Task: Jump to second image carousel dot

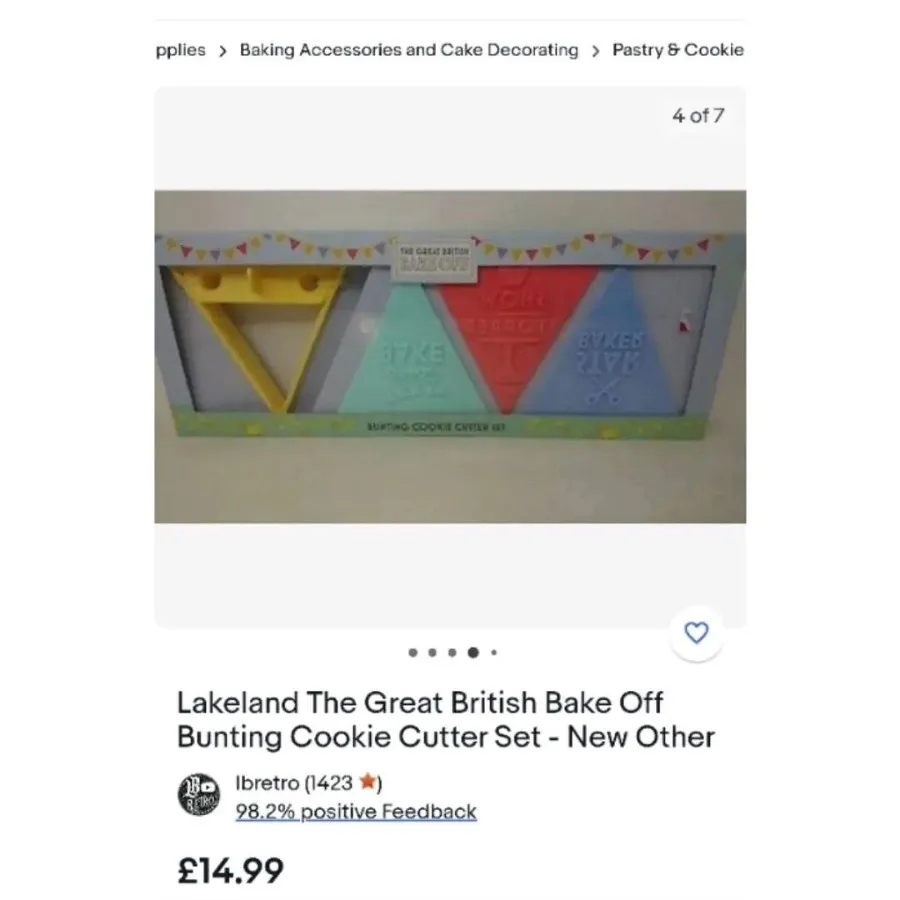Action: coord(432,653)
